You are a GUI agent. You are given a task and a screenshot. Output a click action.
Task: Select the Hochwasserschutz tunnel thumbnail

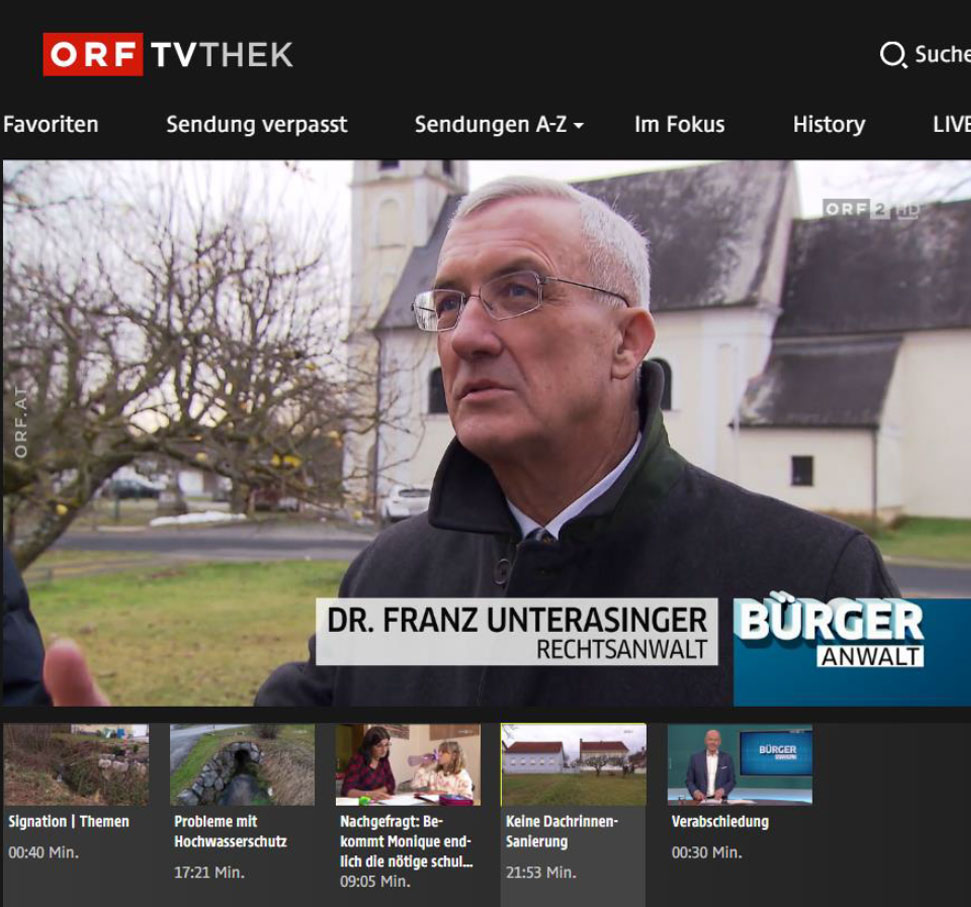pos(242,764)
